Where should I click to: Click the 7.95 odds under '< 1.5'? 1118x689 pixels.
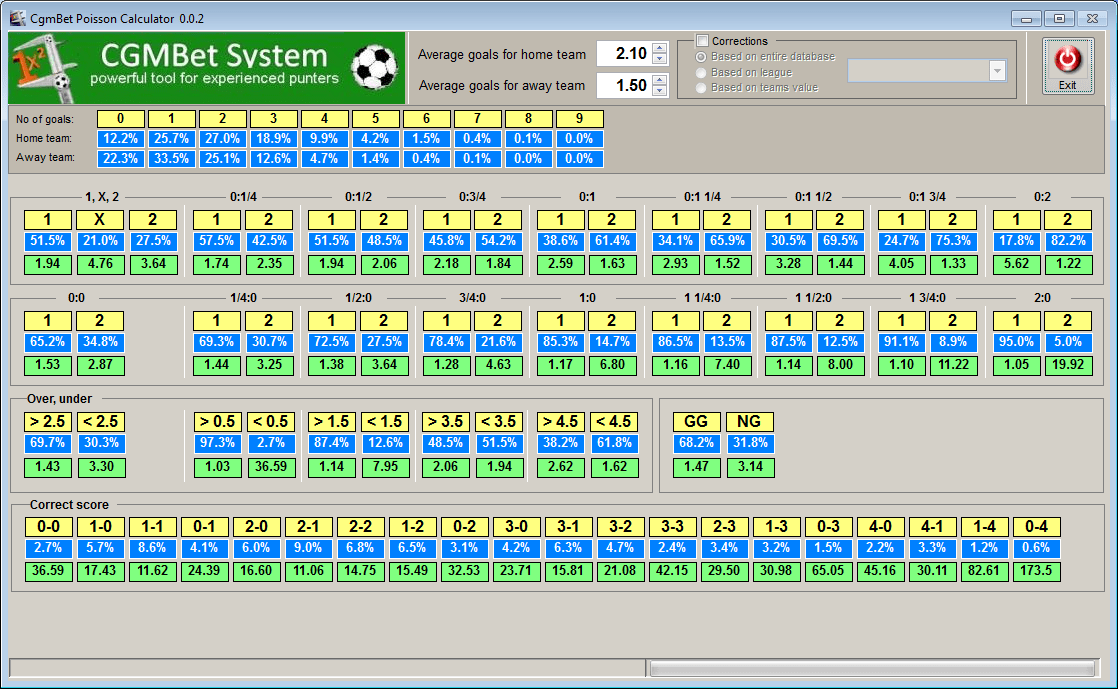pos(385,467)
